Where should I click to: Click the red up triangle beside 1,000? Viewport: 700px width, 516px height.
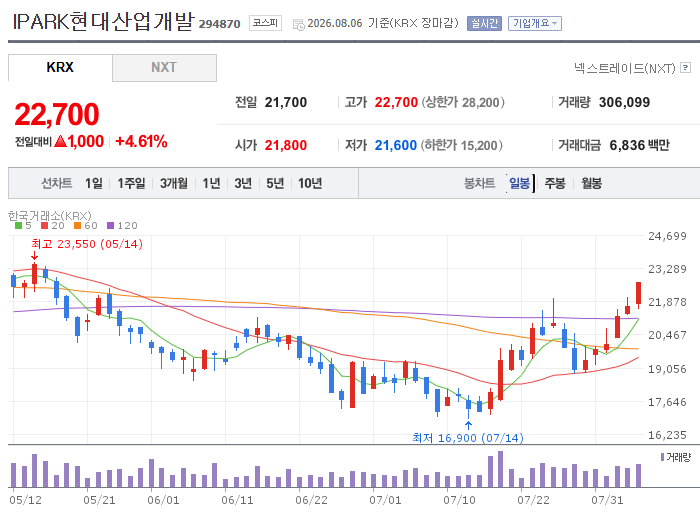[x=60, y=141]
